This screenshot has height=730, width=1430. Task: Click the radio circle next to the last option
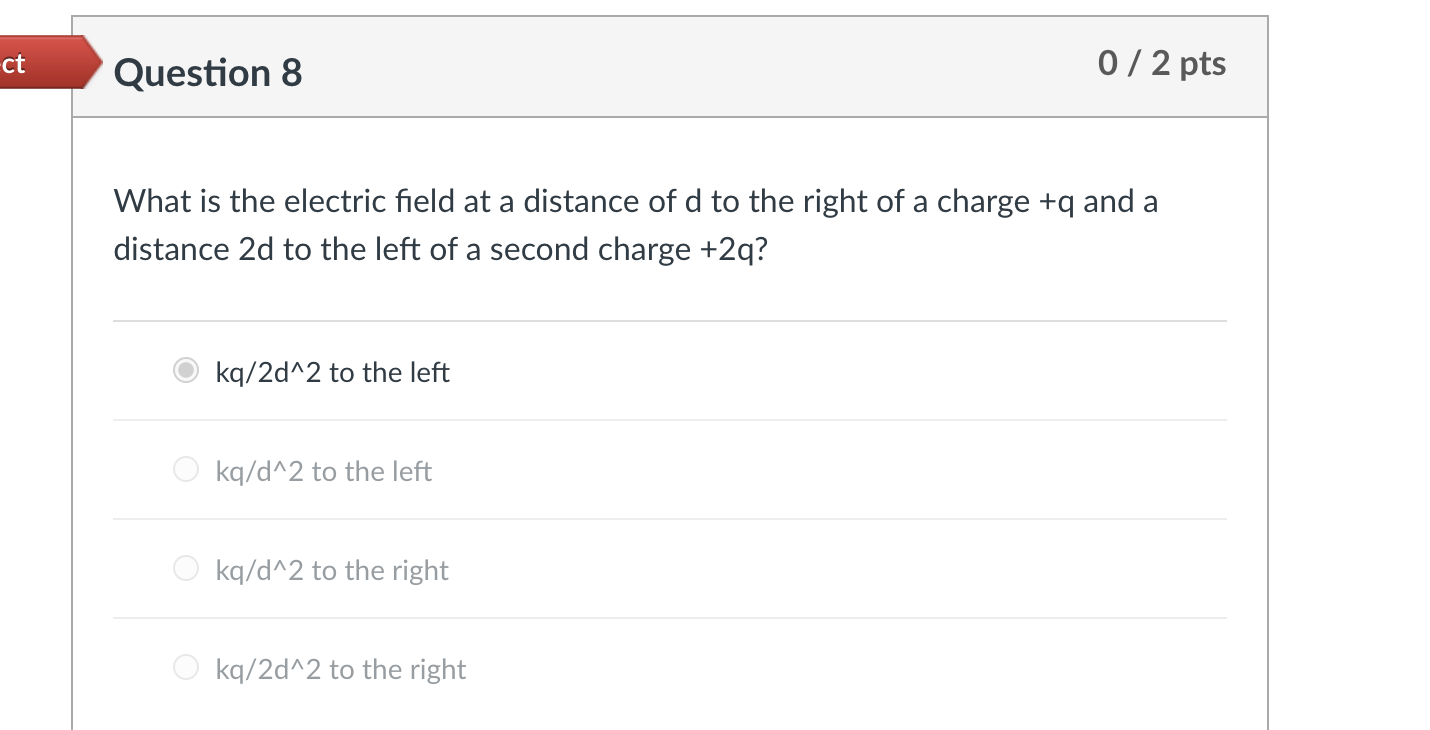click(186, 666)
